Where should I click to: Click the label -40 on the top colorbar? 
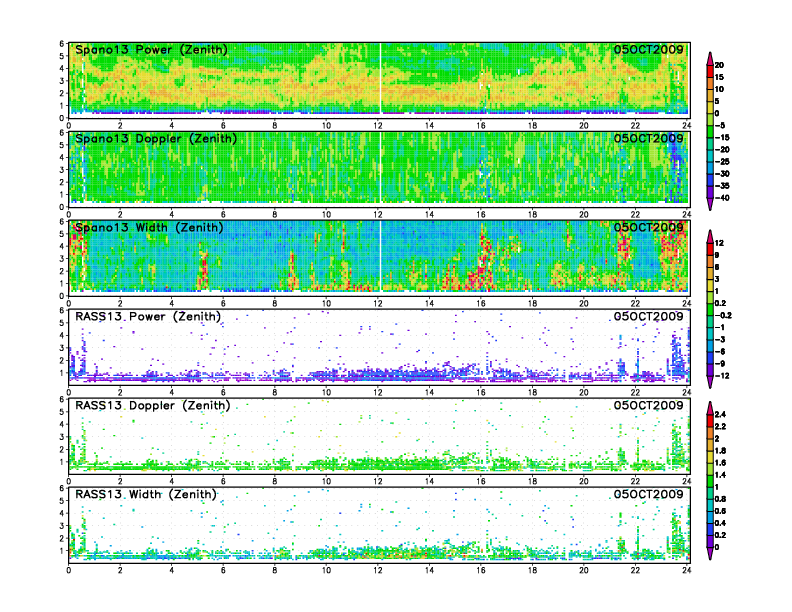pos(722,198)
